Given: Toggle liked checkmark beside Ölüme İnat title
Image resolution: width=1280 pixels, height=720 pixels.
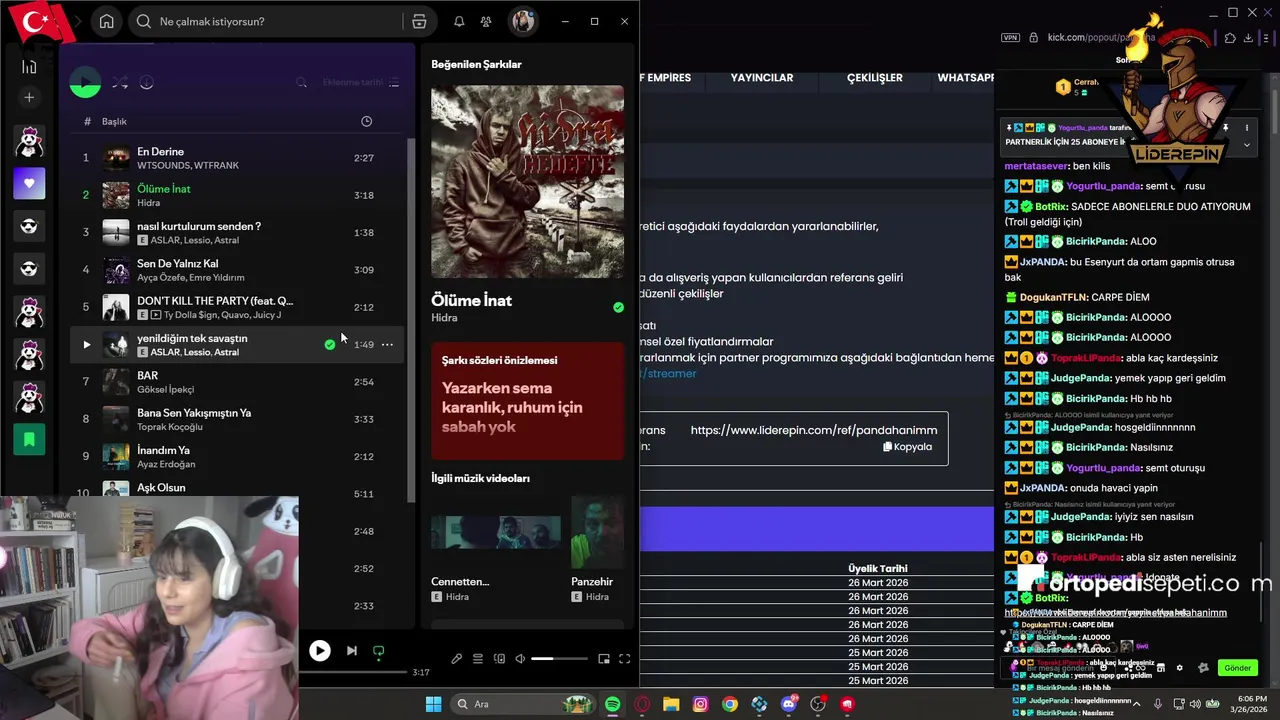Looking at the screenshot, I should click(x=618, y=307).
